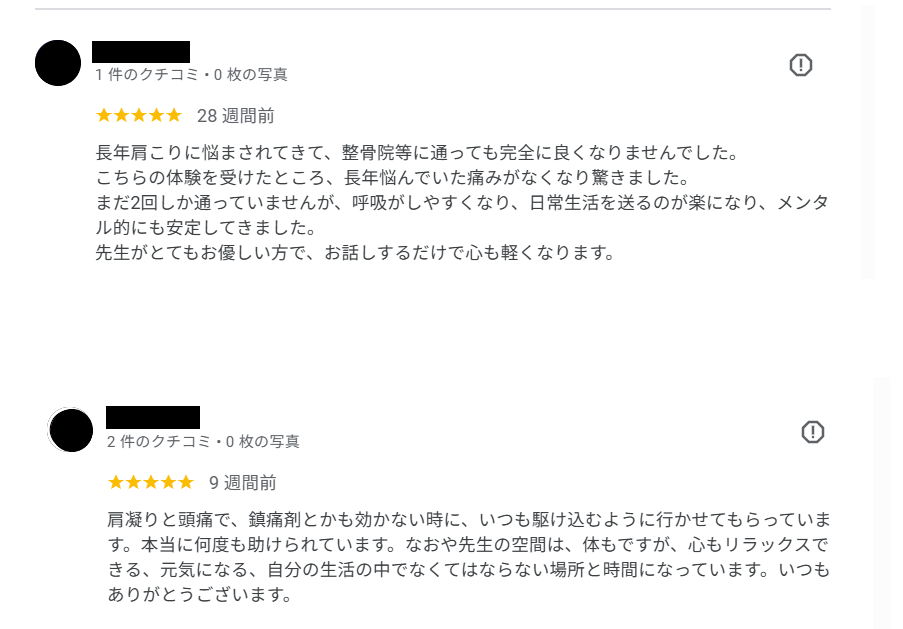The height and width of the screenshot is (629, 903).
Task: Click the fifth star of the 28 週間前 review
Action: pyautogui.click(x=174, y=115)
